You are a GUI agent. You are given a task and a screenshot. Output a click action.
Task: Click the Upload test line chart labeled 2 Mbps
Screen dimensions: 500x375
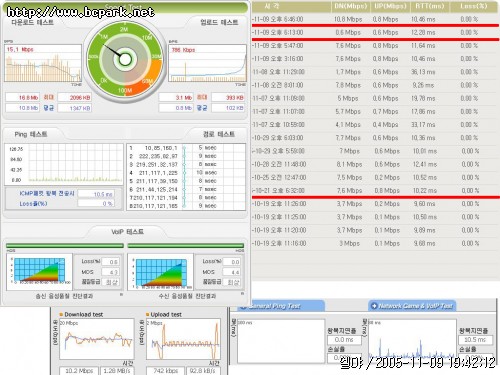[x=183, y=339]
